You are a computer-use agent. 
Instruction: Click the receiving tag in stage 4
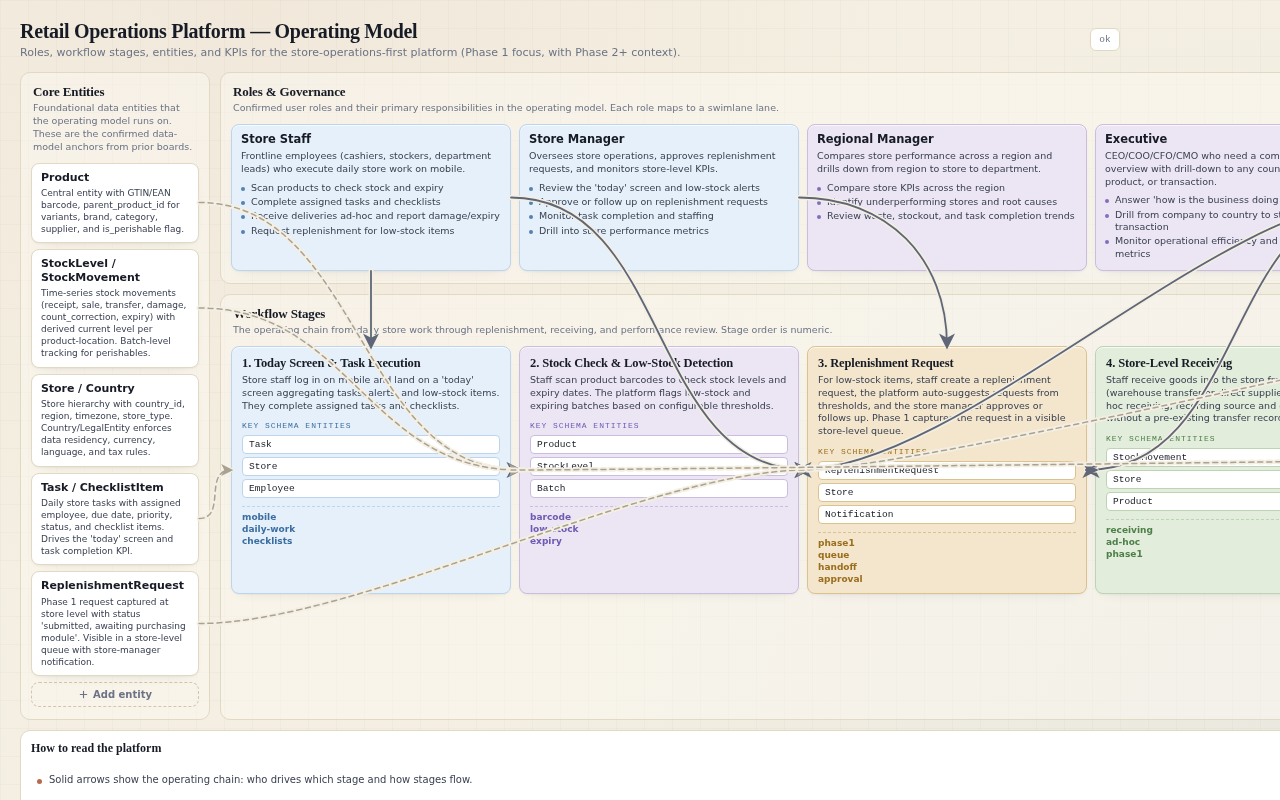(x=1129, y=530)
